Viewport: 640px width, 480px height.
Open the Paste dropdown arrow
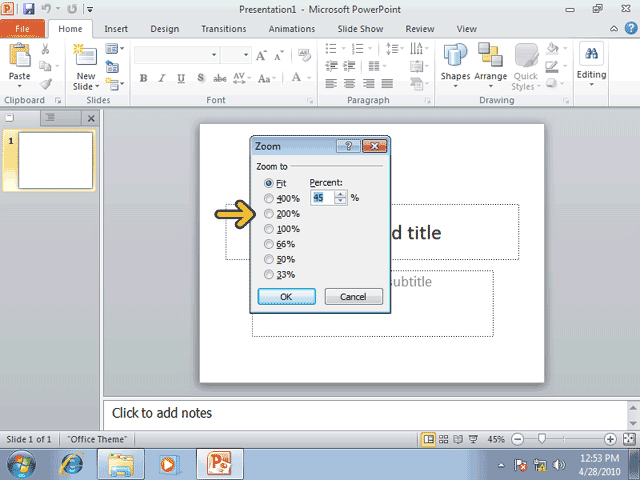20,86
